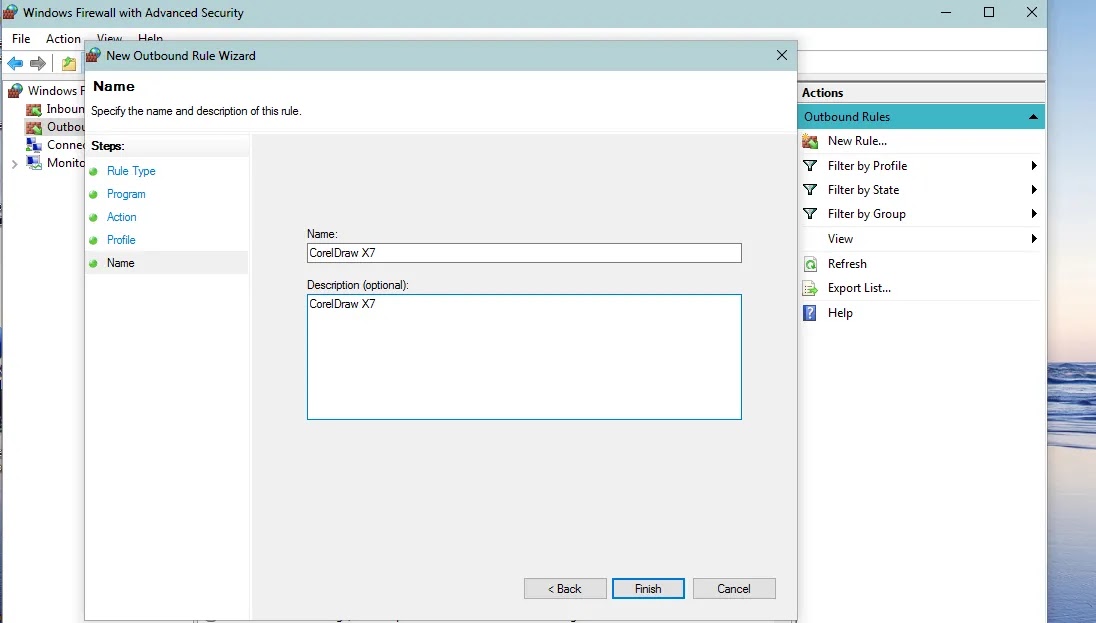The image size is (1096, 623).
Task: Click the Filter by Group funnel icon
Action: coord(809,214)
